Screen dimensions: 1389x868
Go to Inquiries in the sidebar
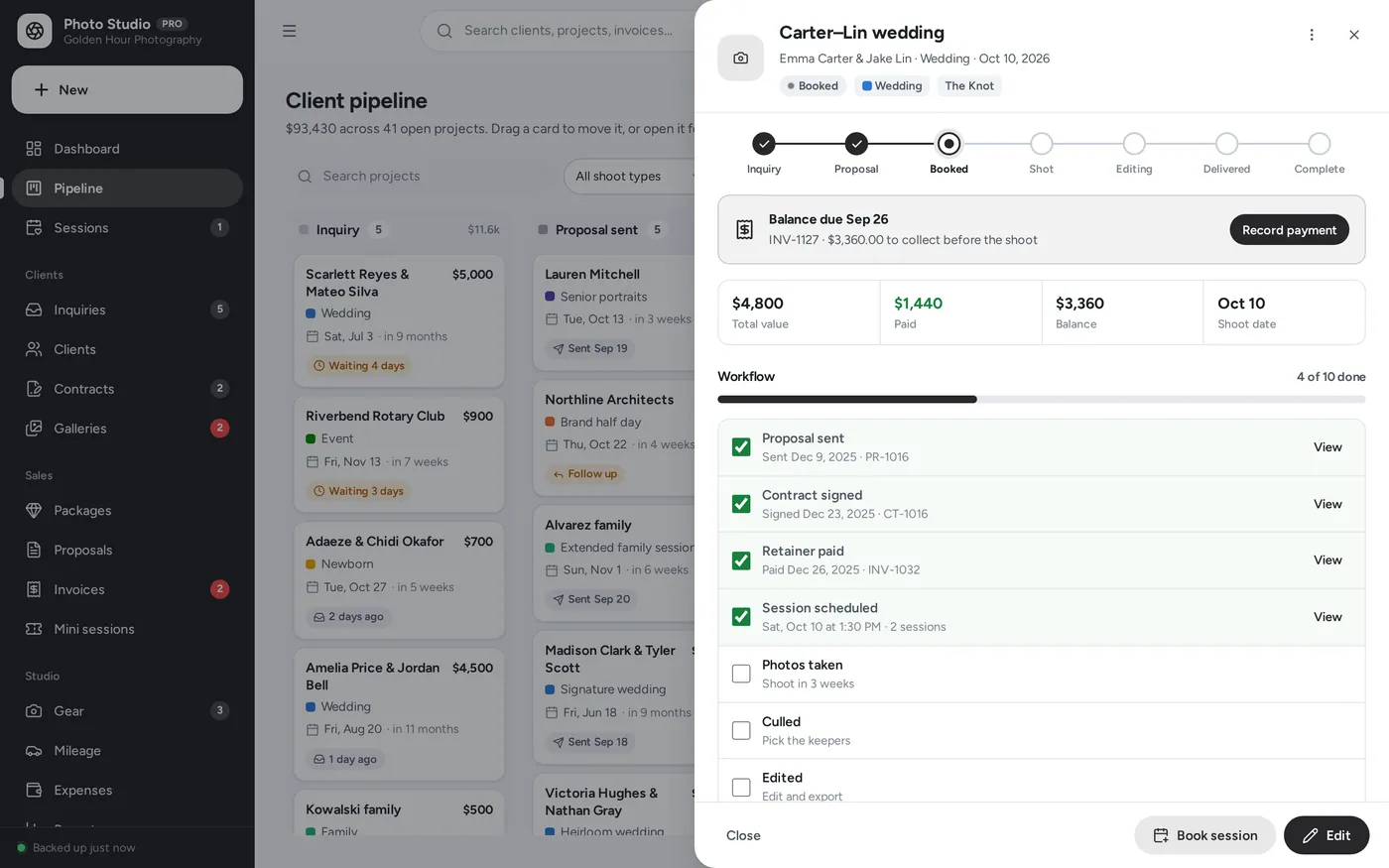click(127, 310)
